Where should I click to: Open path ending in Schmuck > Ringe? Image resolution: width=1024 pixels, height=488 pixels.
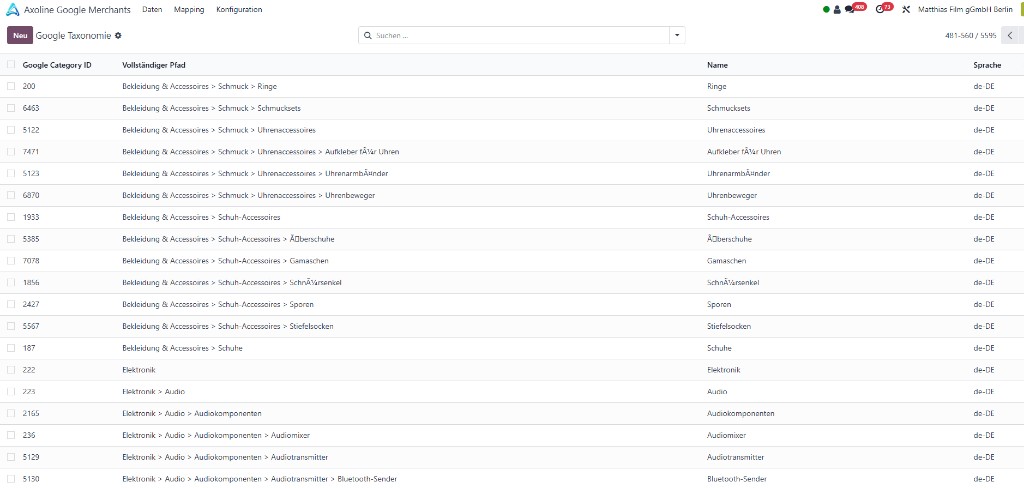[x=200, y=86]
